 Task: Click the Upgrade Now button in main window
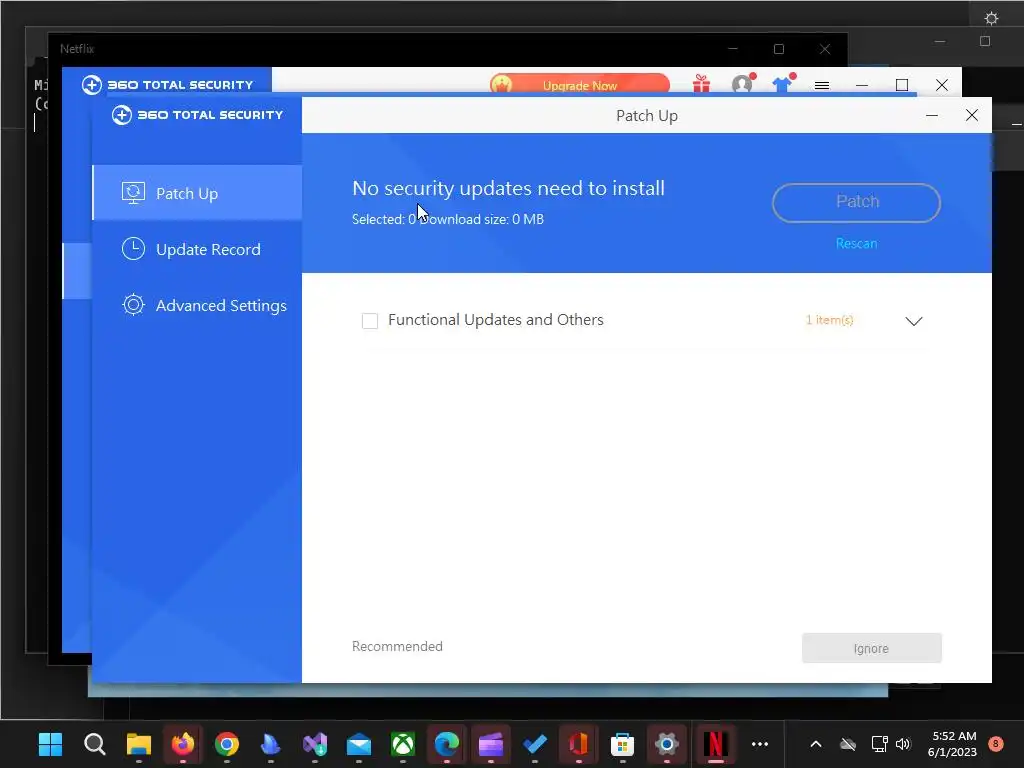(579, 85)
